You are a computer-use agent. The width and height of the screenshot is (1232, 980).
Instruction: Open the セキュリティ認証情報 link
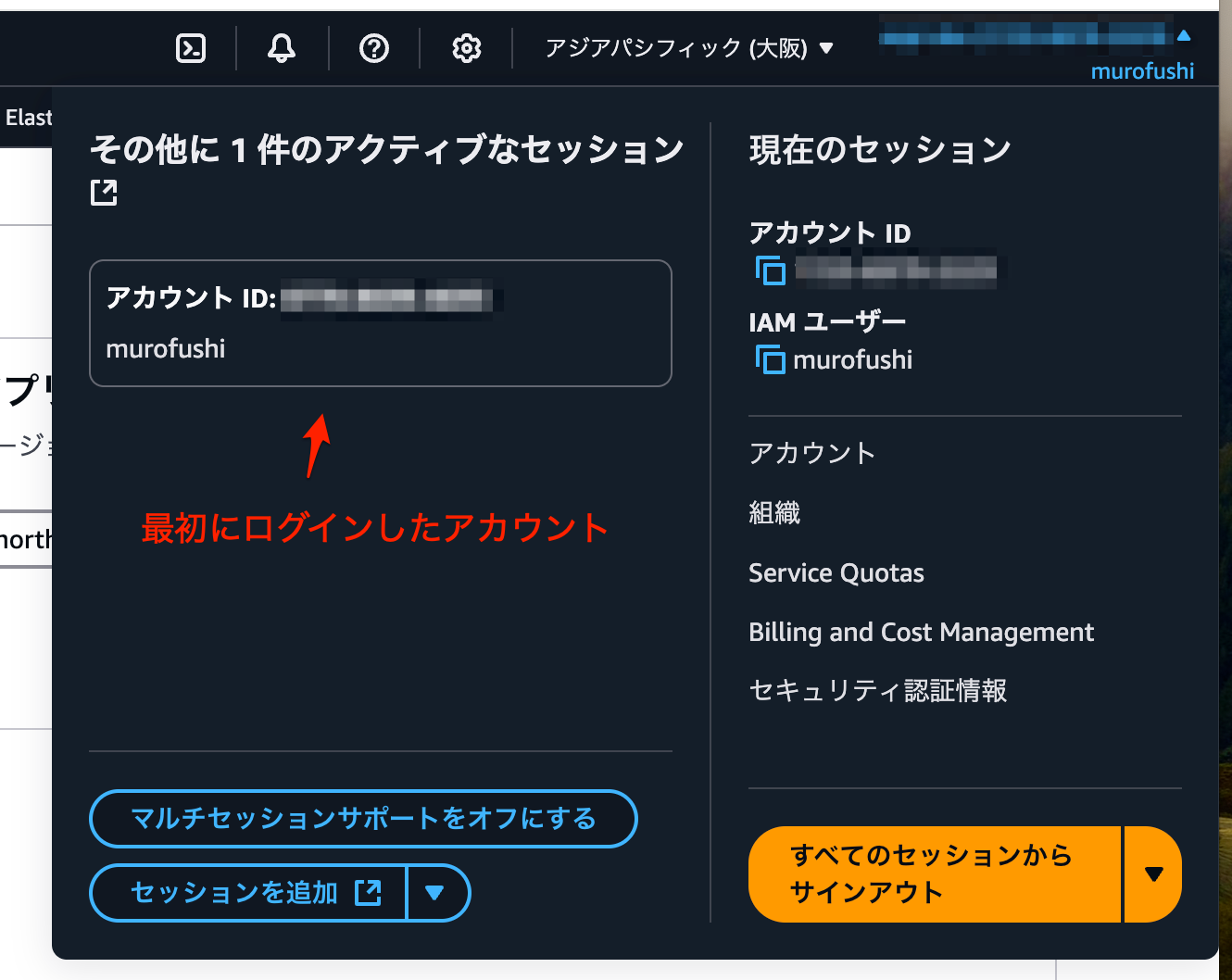pos(877,690)
